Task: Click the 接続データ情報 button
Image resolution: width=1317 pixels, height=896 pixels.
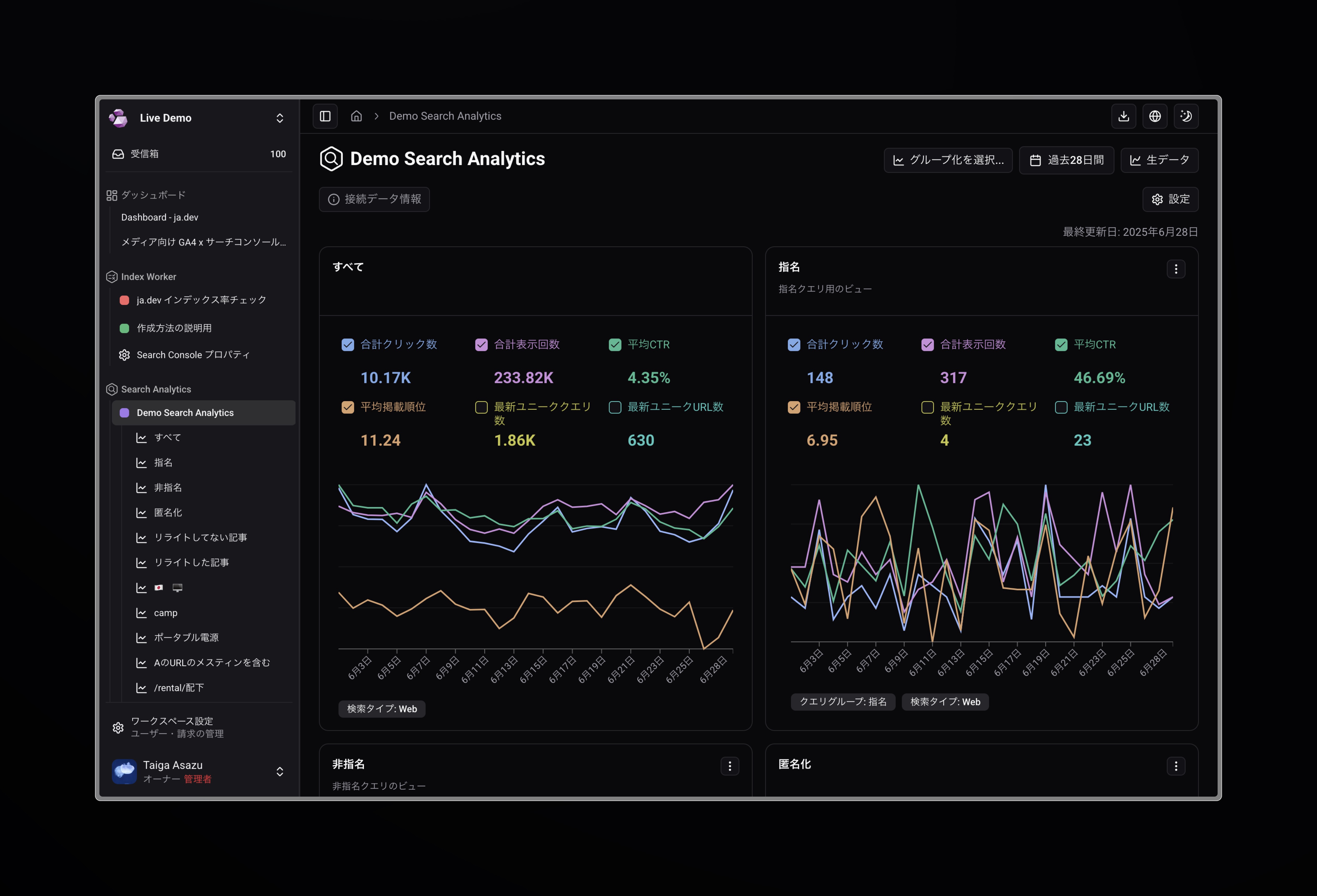Action: pos(375,200)
